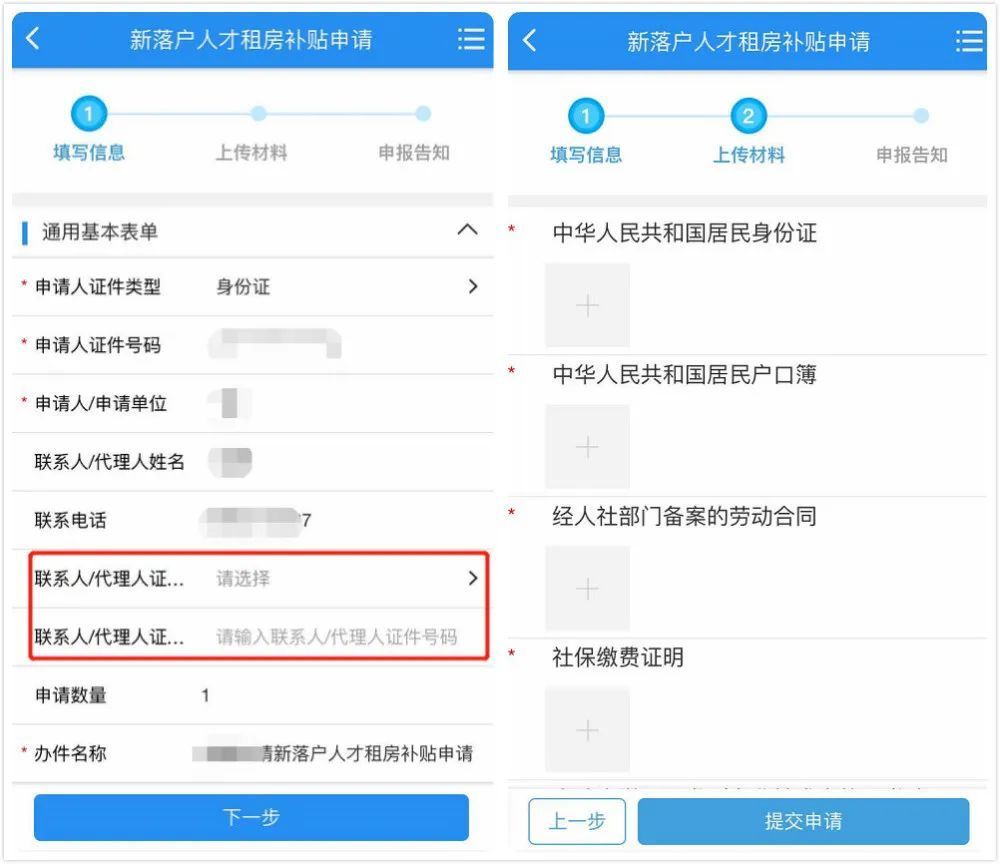1000x864 pixels.
Task: Add photo for 劳动合同 upload box
Action: 587,588
